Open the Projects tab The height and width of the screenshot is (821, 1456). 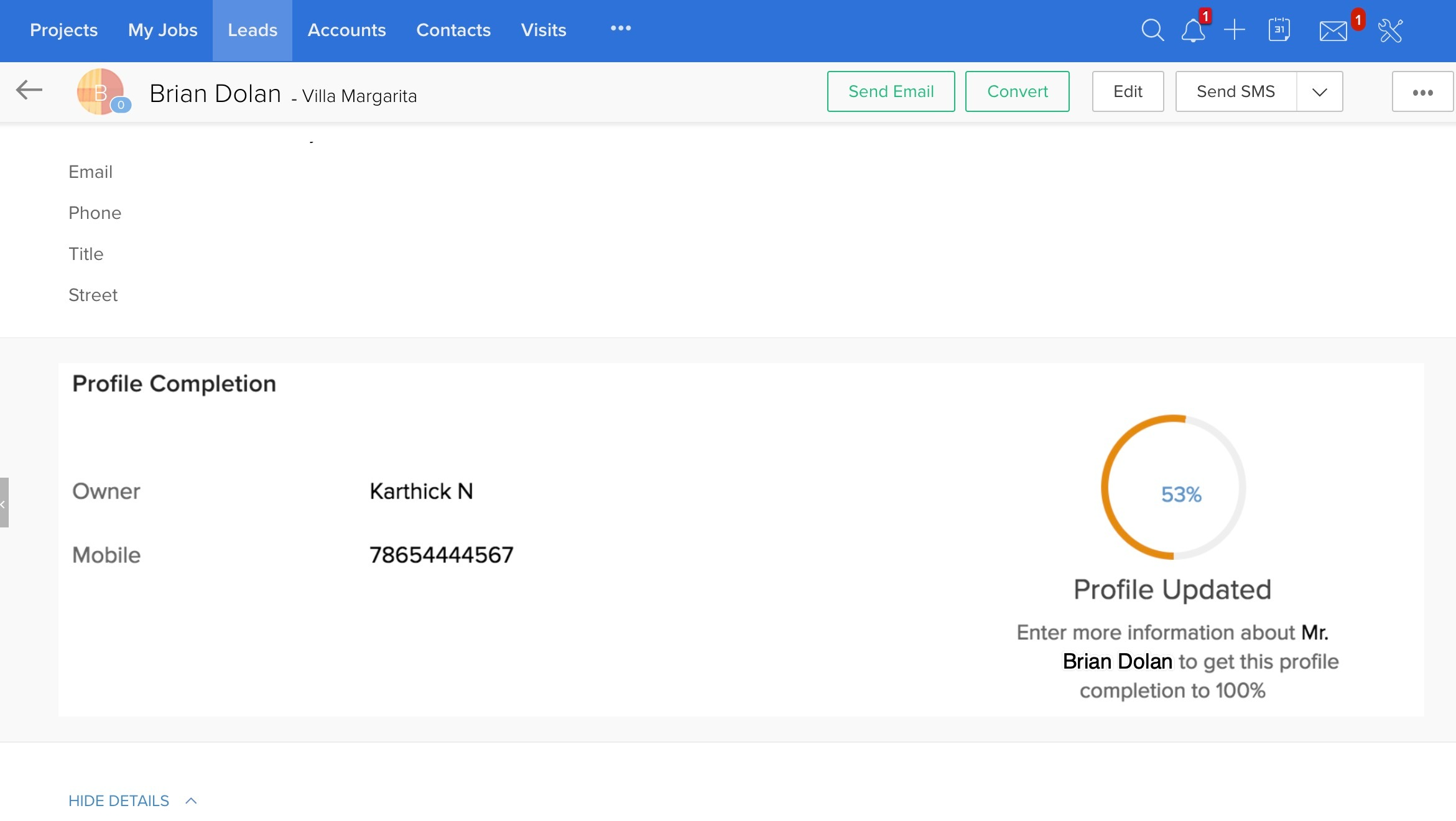pos(63,30)
